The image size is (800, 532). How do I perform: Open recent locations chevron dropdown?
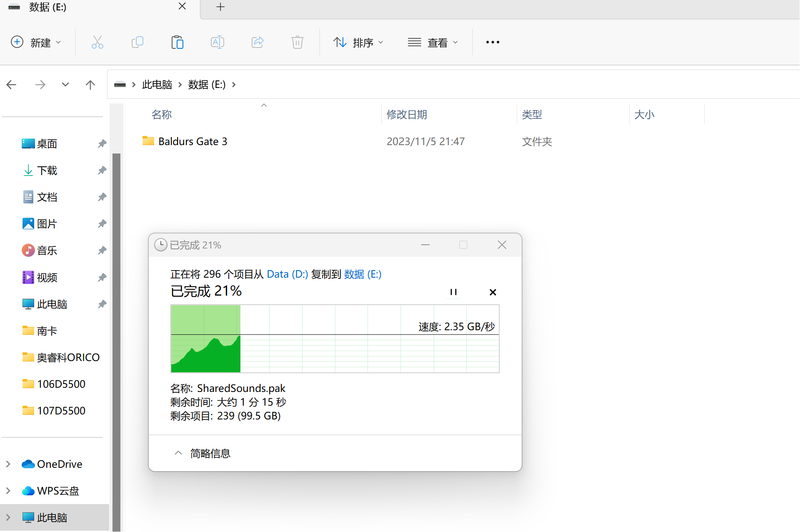[x=65, y=85]
